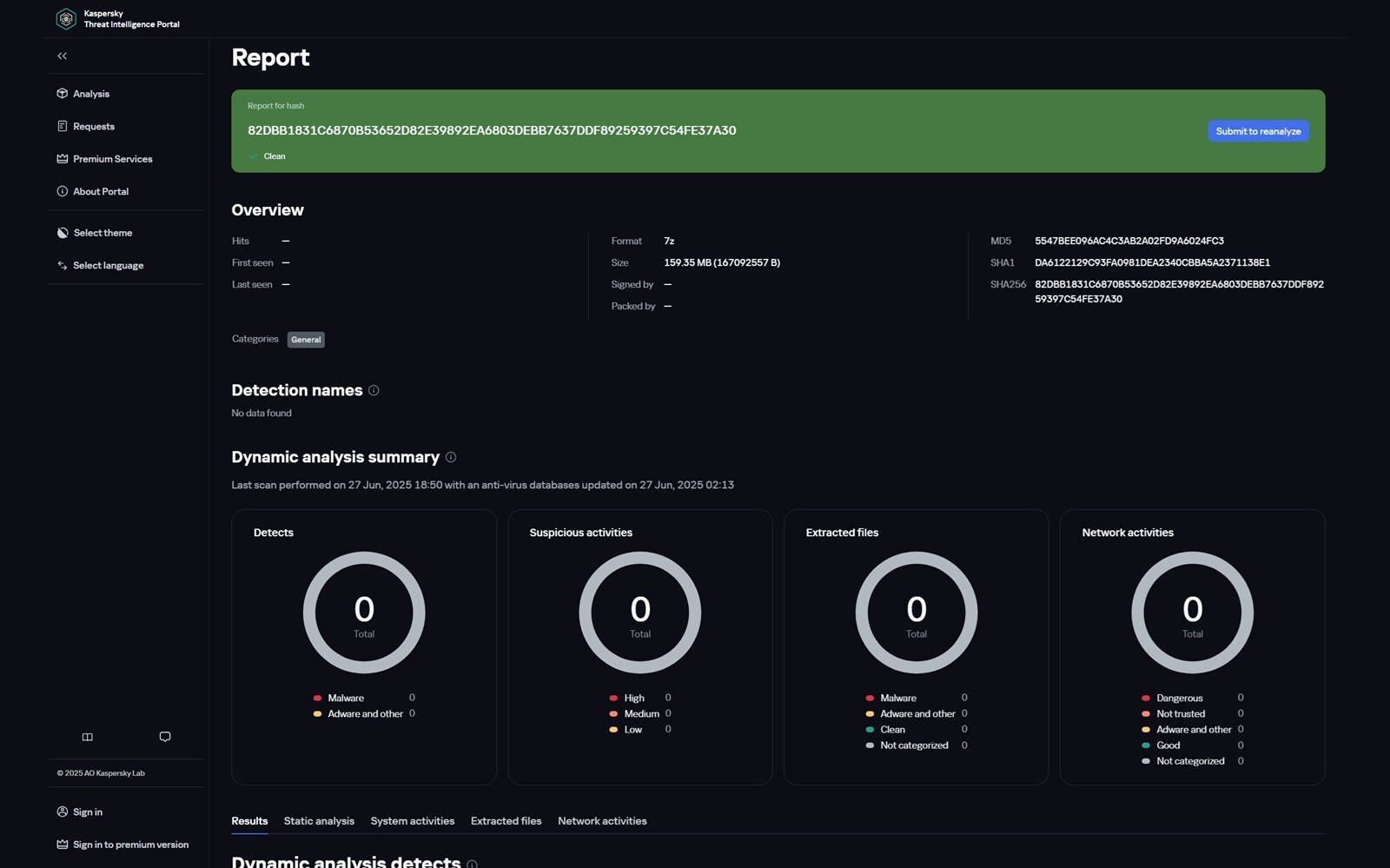Click the Requests document icon

coord(62,126)
